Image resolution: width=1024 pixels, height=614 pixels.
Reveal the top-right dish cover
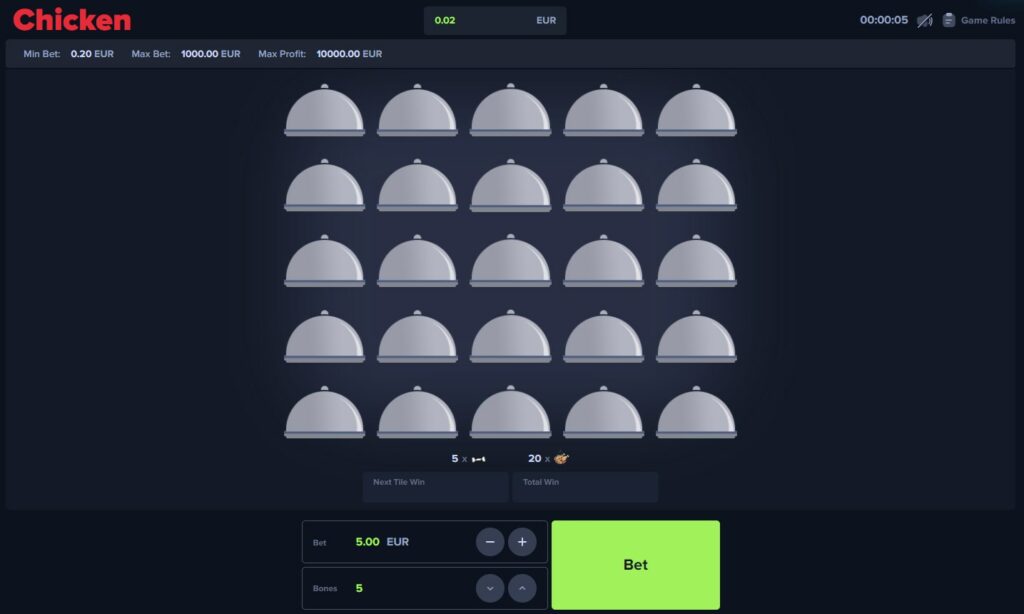point(696,111)
